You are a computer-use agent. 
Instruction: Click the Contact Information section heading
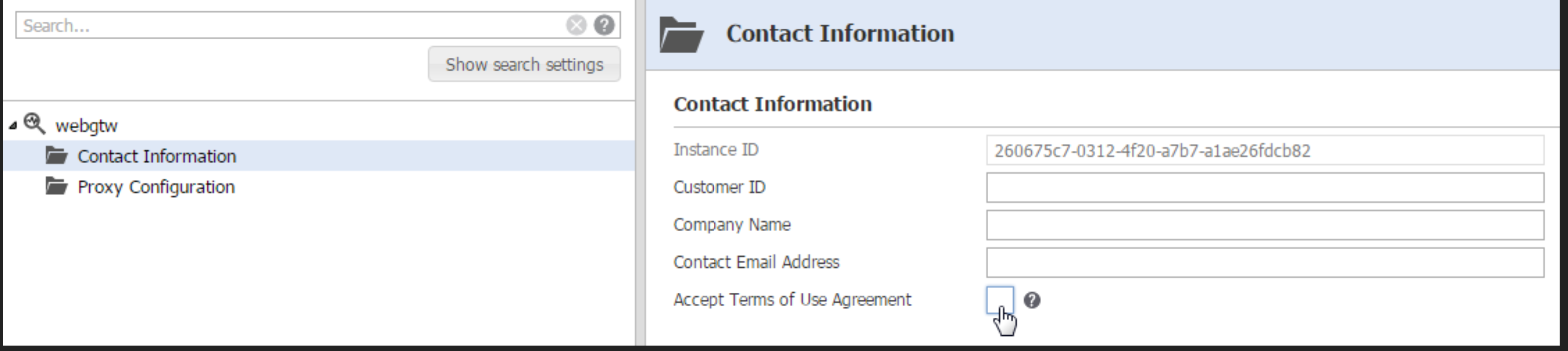pos(773,104)
